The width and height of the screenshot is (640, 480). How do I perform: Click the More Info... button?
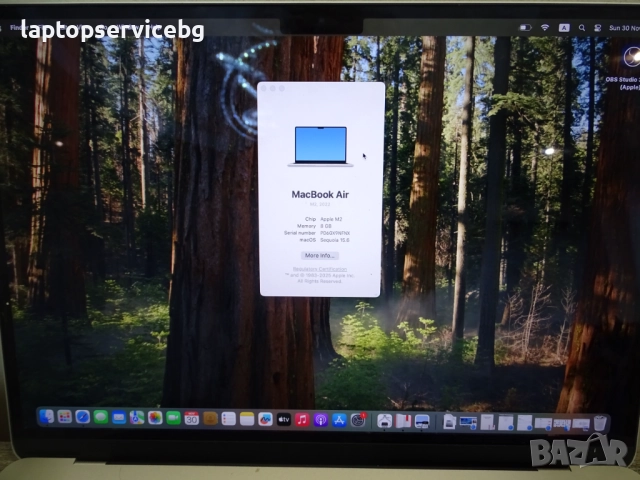(320, 256)
